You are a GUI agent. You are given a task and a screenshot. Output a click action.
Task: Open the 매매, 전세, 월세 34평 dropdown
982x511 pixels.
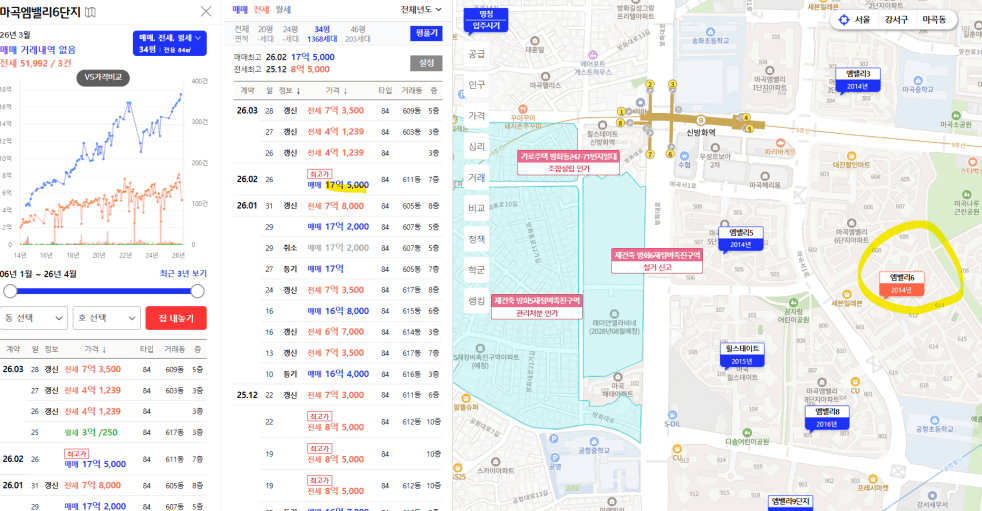tap(169, 43)
